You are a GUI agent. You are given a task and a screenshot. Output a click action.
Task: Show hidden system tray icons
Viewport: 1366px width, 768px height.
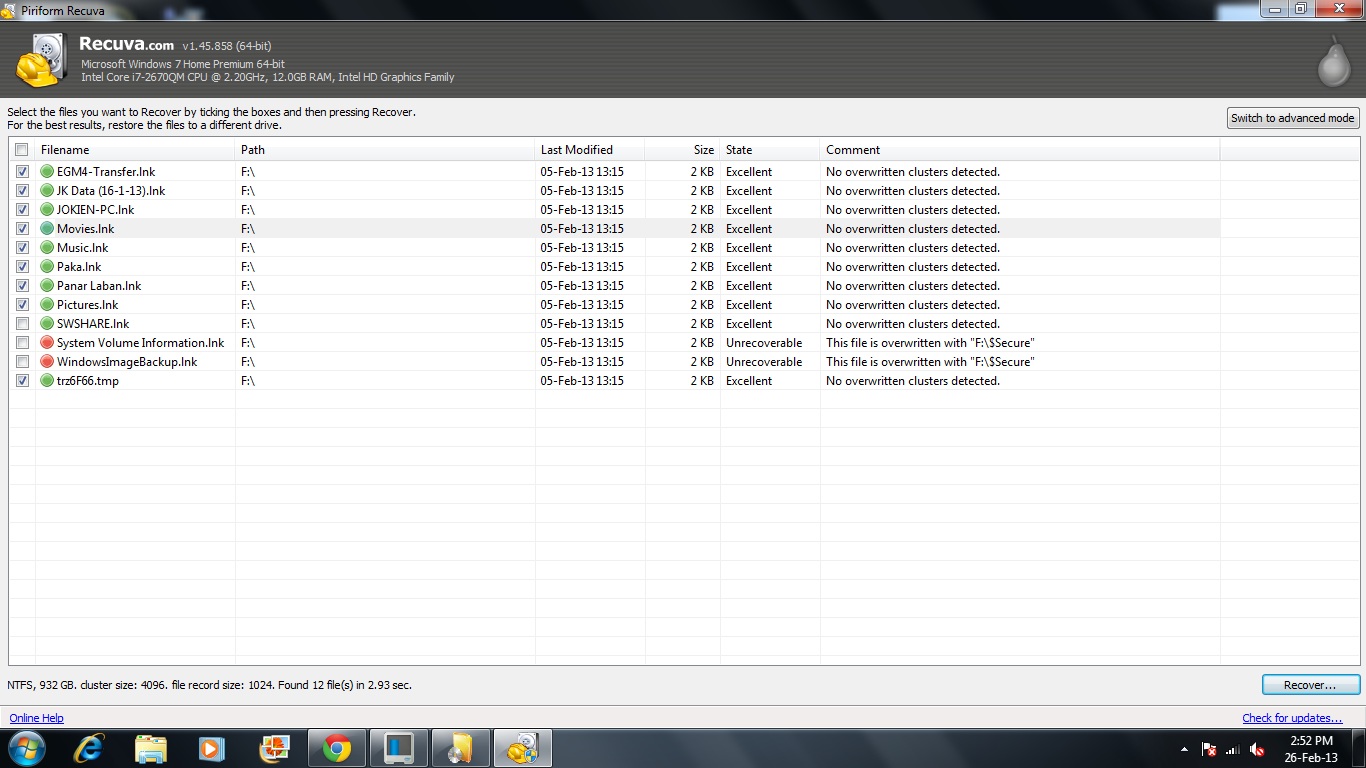pos(1184,750)
